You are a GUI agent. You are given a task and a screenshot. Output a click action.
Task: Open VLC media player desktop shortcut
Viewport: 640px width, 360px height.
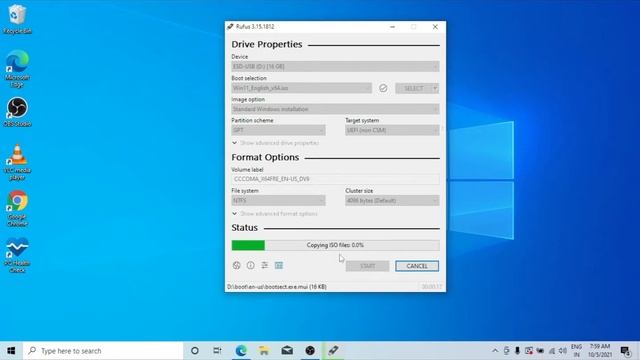[17, 162]
